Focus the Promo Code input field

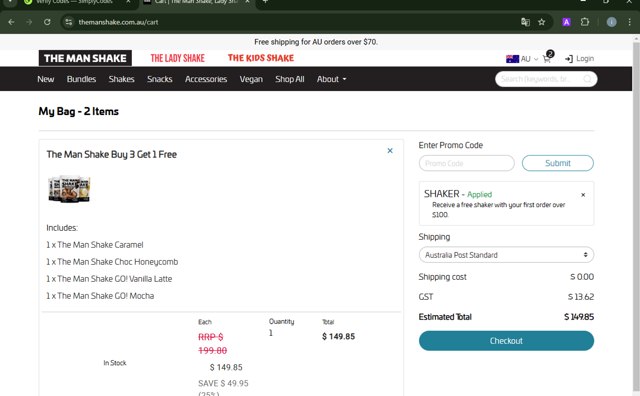click(x=467, y=163)
